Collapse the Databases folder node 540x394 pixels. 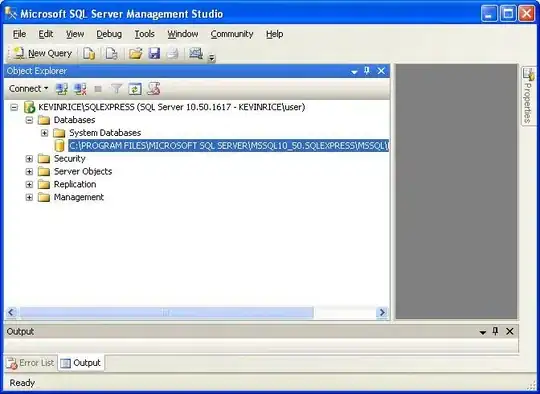(x=30, y=120)
